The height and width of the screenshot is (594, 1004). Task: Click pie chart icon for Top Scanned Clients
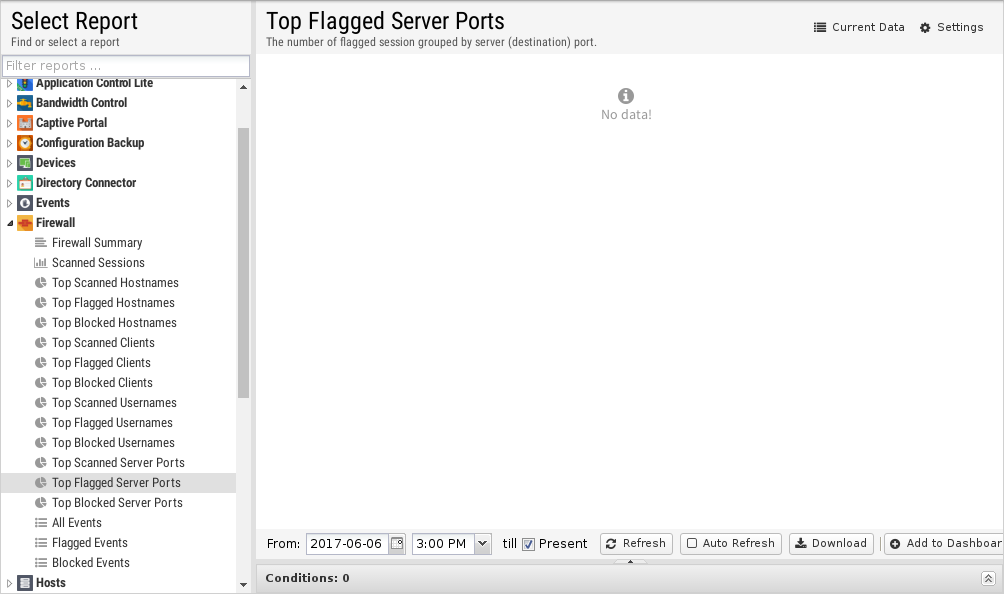pos(40,343)
